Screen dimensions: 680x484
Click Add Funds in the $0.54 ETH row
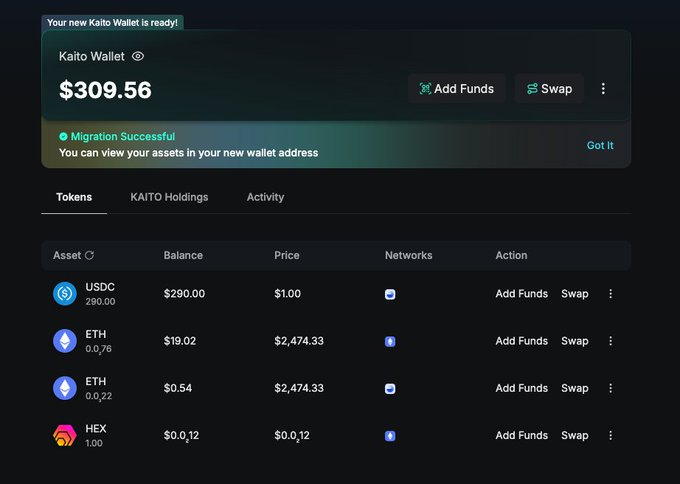(522, 388)
